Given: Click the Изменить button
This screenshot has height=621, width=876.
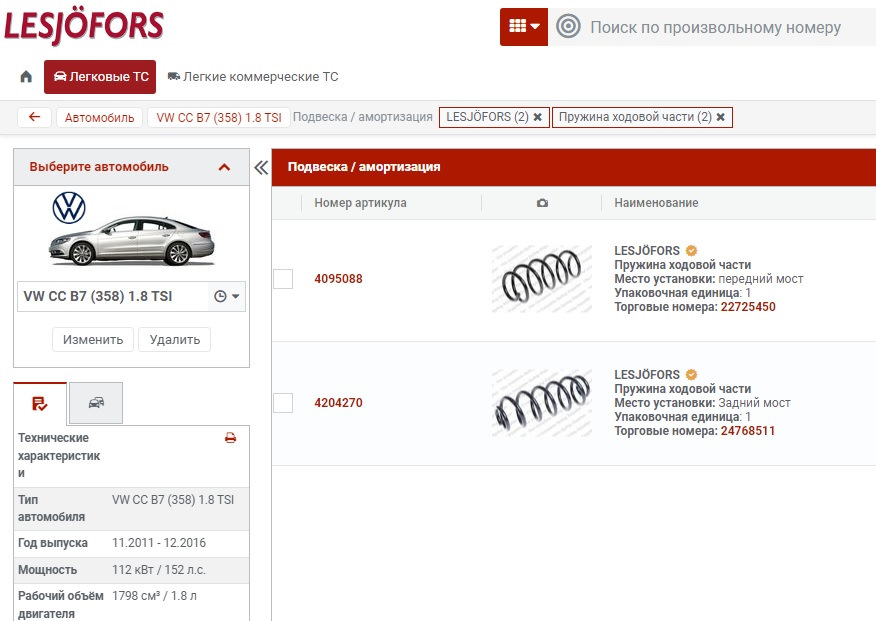Looking at the screenshot, I should 93,340.
